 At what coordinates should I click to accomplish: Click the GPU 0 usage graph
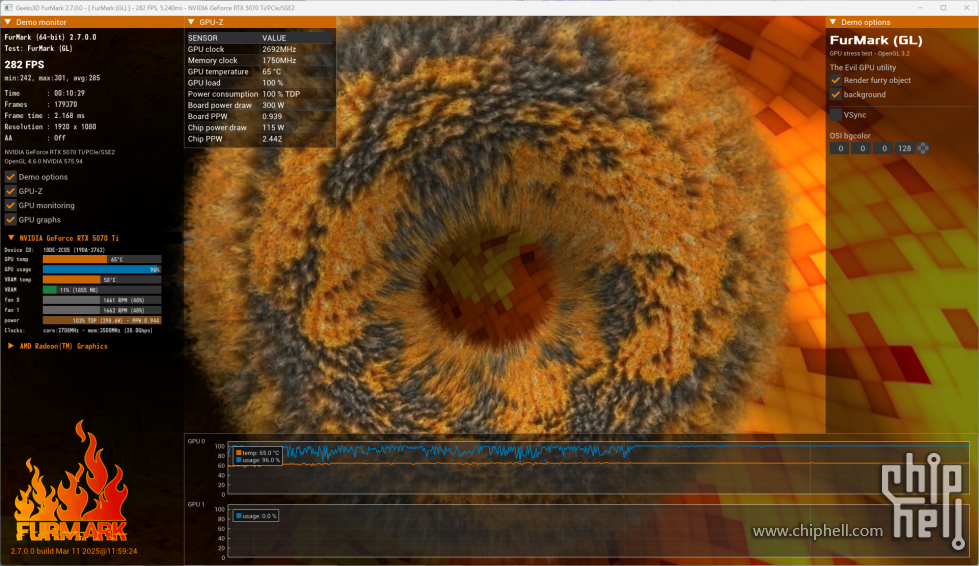tap(598, 469)
